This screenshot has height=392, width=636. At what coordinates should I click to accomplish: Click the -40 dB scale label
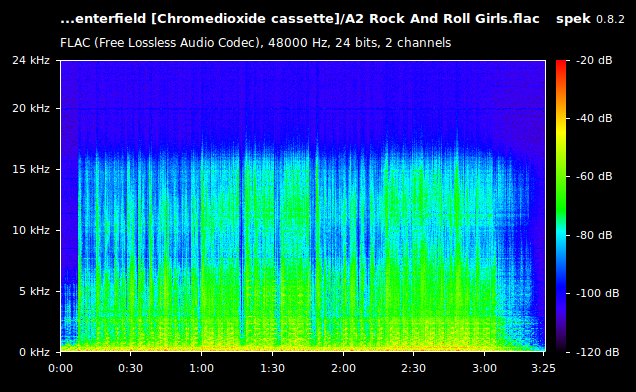coord(594,118)
